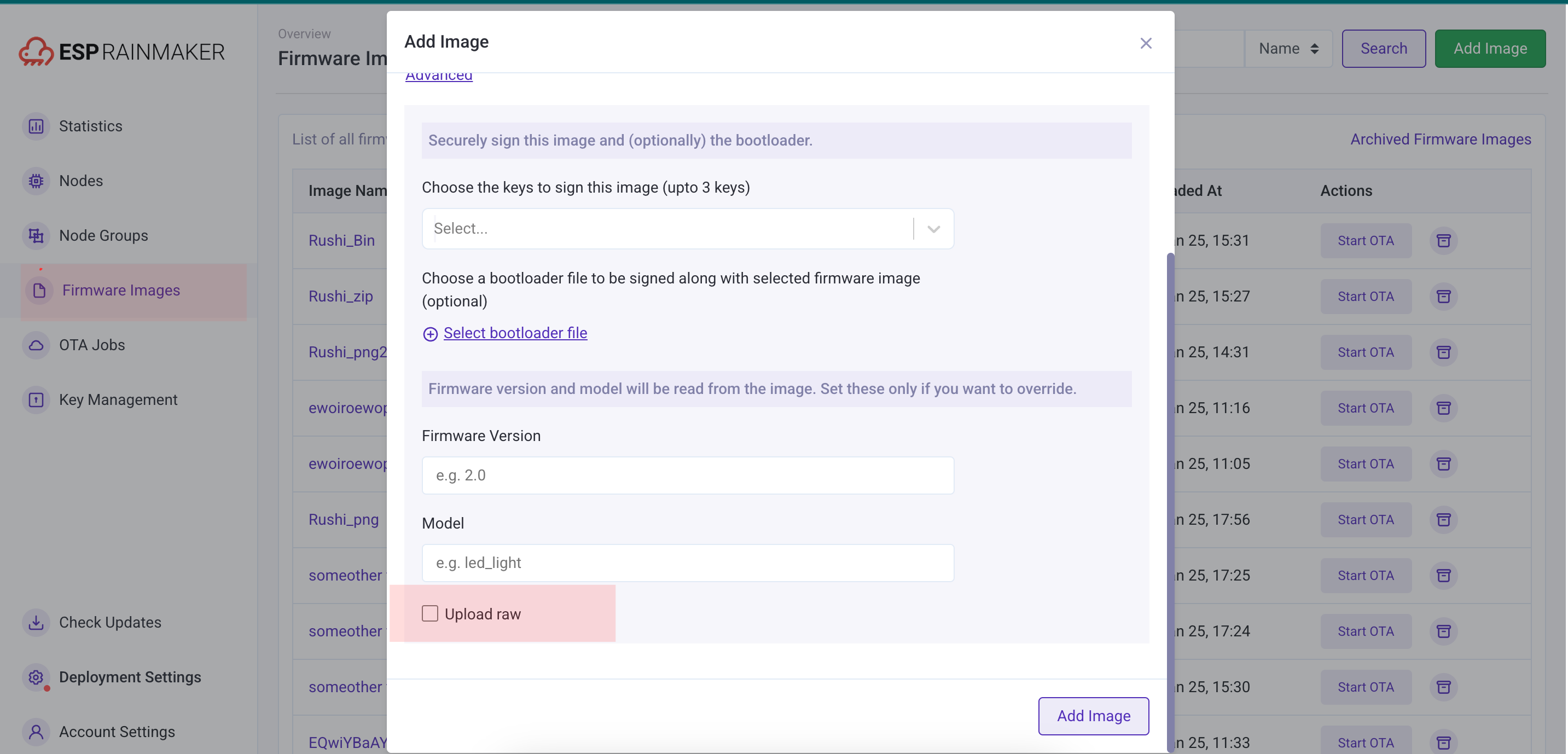This screenshot has height=754, width=1568.
Task: Click plus icon beside Select bootloader file
Action: click(429, 333)
